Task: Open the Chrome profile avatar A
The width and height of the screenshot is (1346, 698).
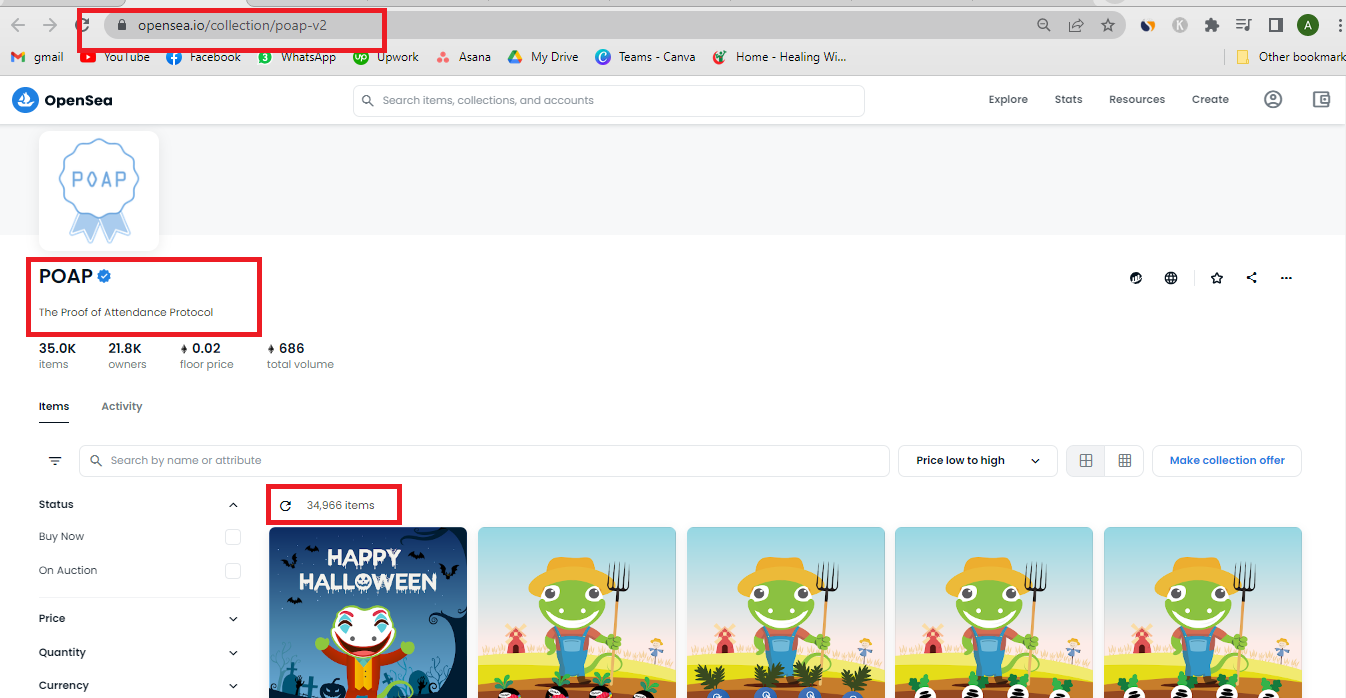Action: pyautogui.click(x=1308, y=25)
